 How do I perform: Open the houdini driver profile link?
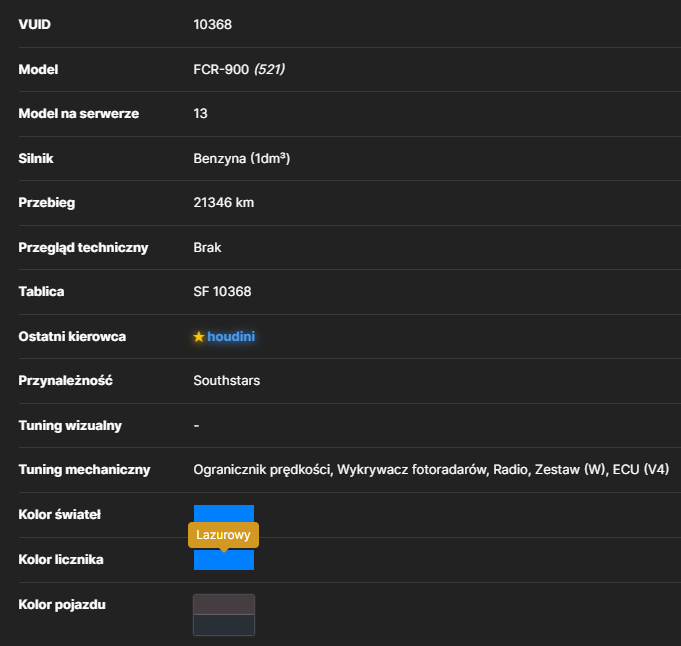pyautogui.click(x=231, y=337)
